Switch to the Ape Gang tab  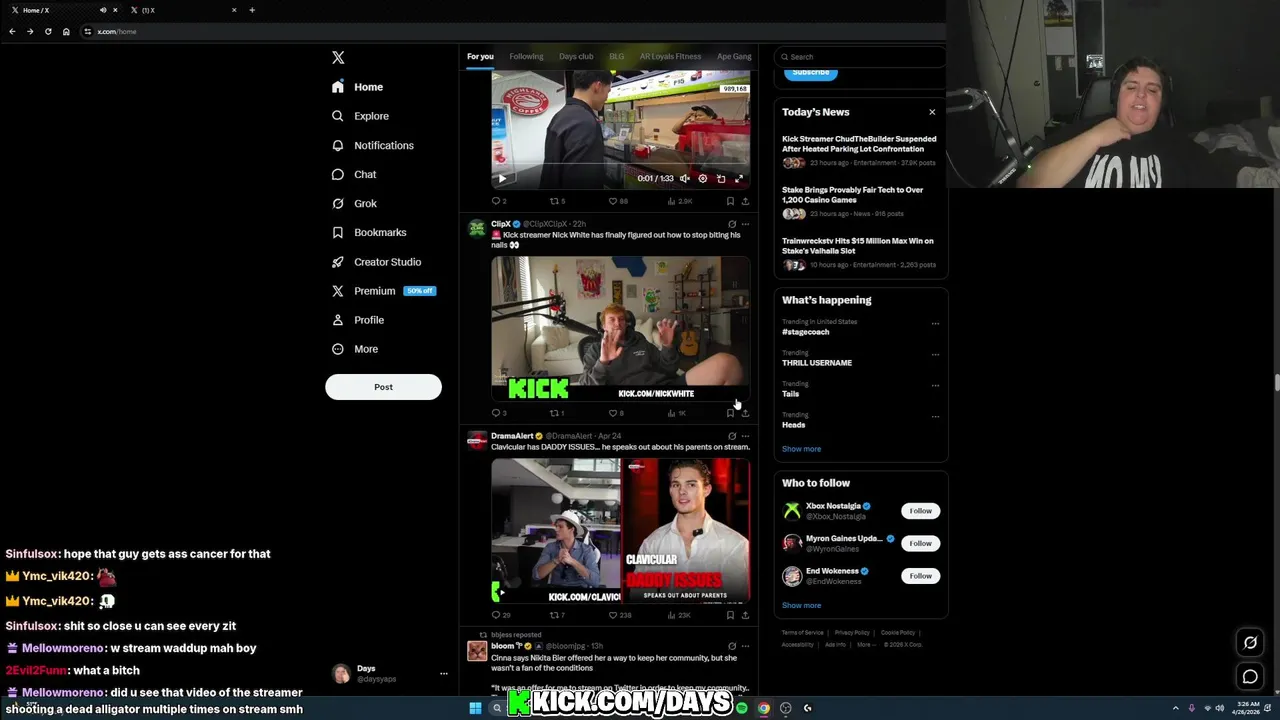[734, 57]
